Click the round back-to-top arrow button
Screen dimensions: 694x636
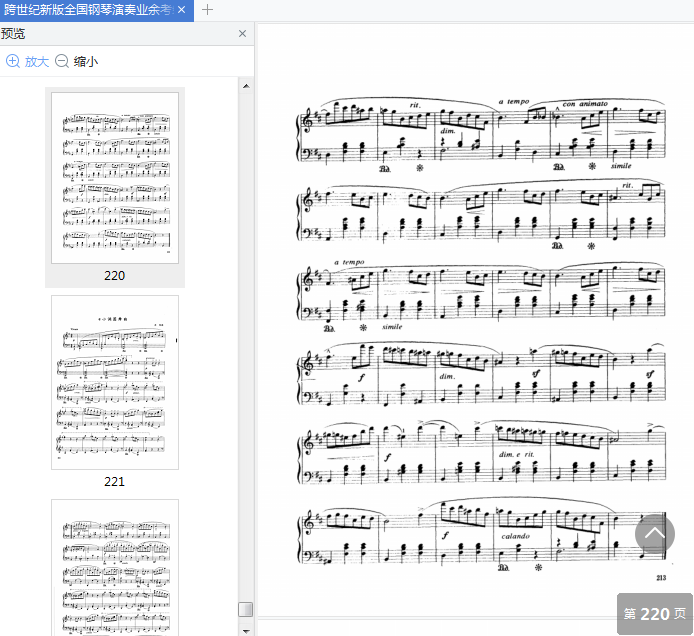[655, 534]
